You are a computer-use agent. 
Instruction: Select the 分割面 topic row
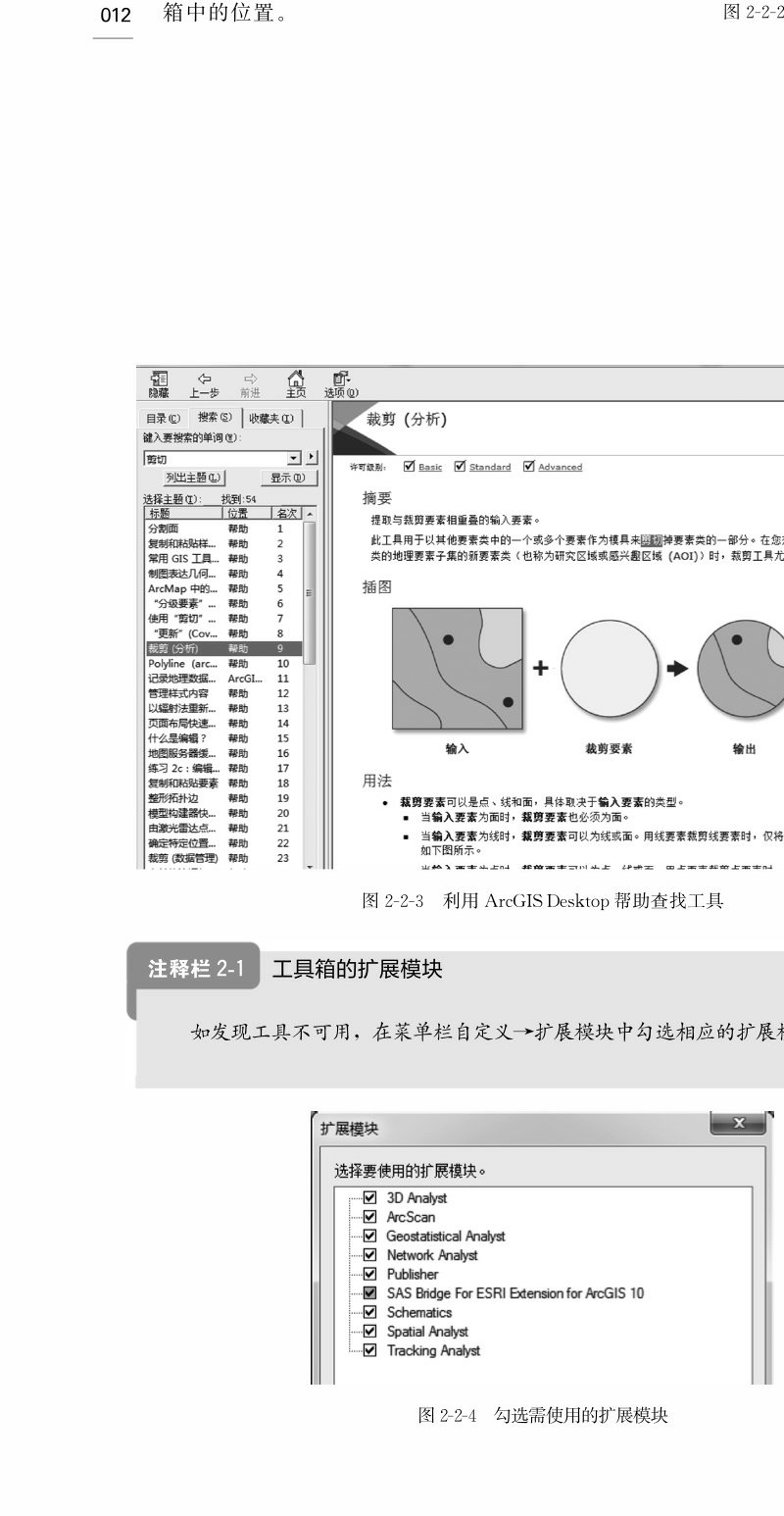point(223,529)
